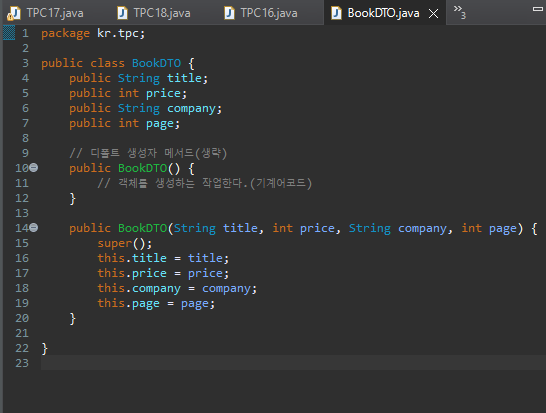Click the marker on line 1 ruler
This screenshot has height=413, width=546.
point(9,33)
